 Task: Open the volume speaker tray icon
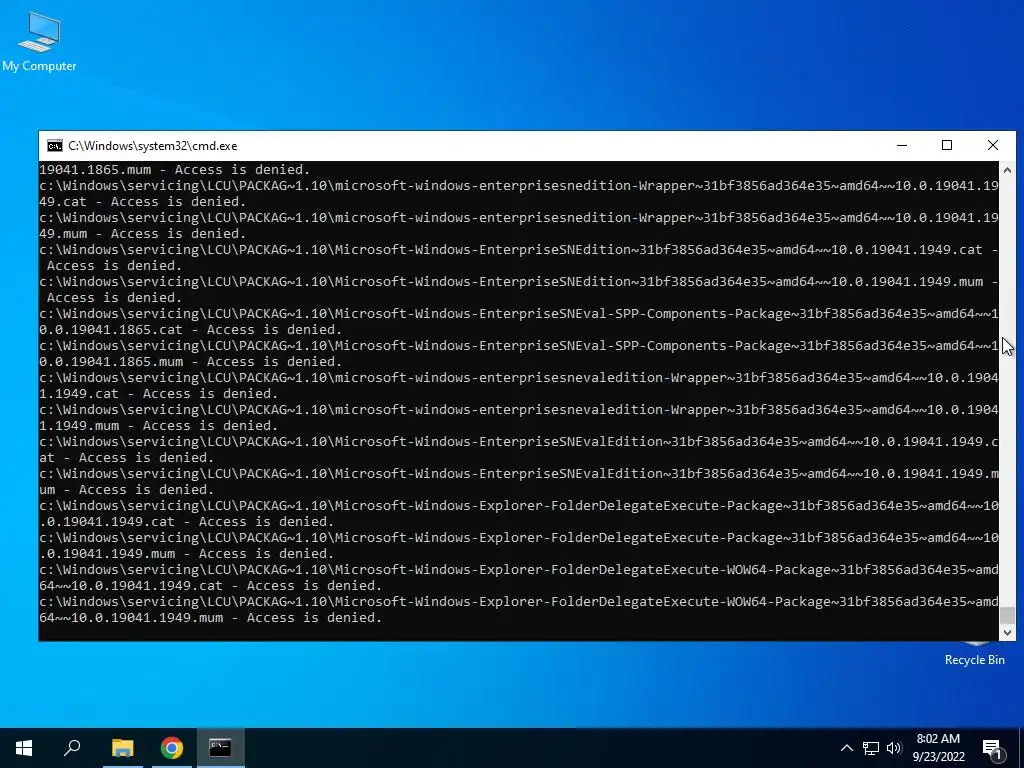(894, 748)
